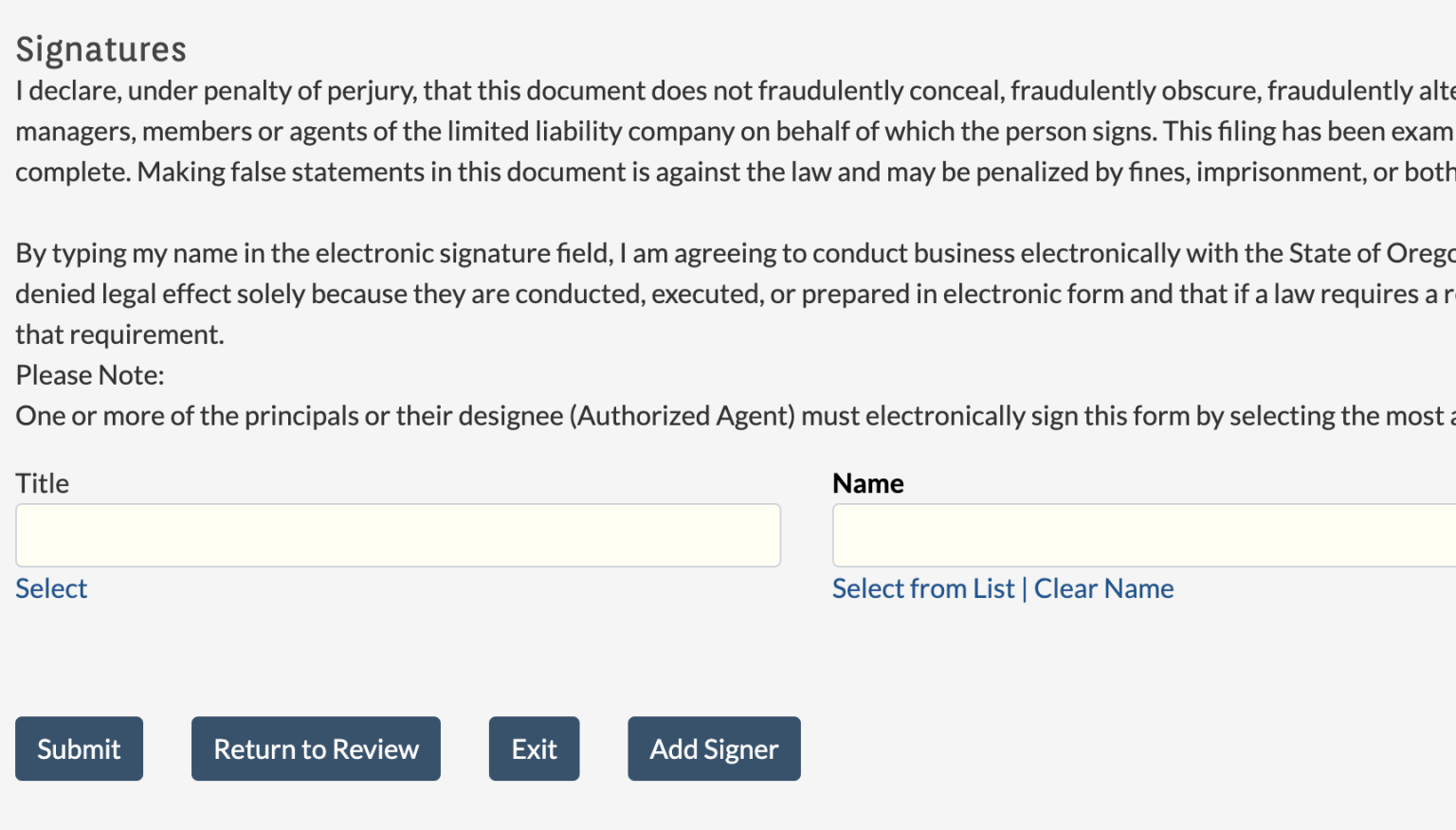The width and height of the screenshot is (1456, 830).
Task: Click the Please Note text
Action: tap(90, 375)
